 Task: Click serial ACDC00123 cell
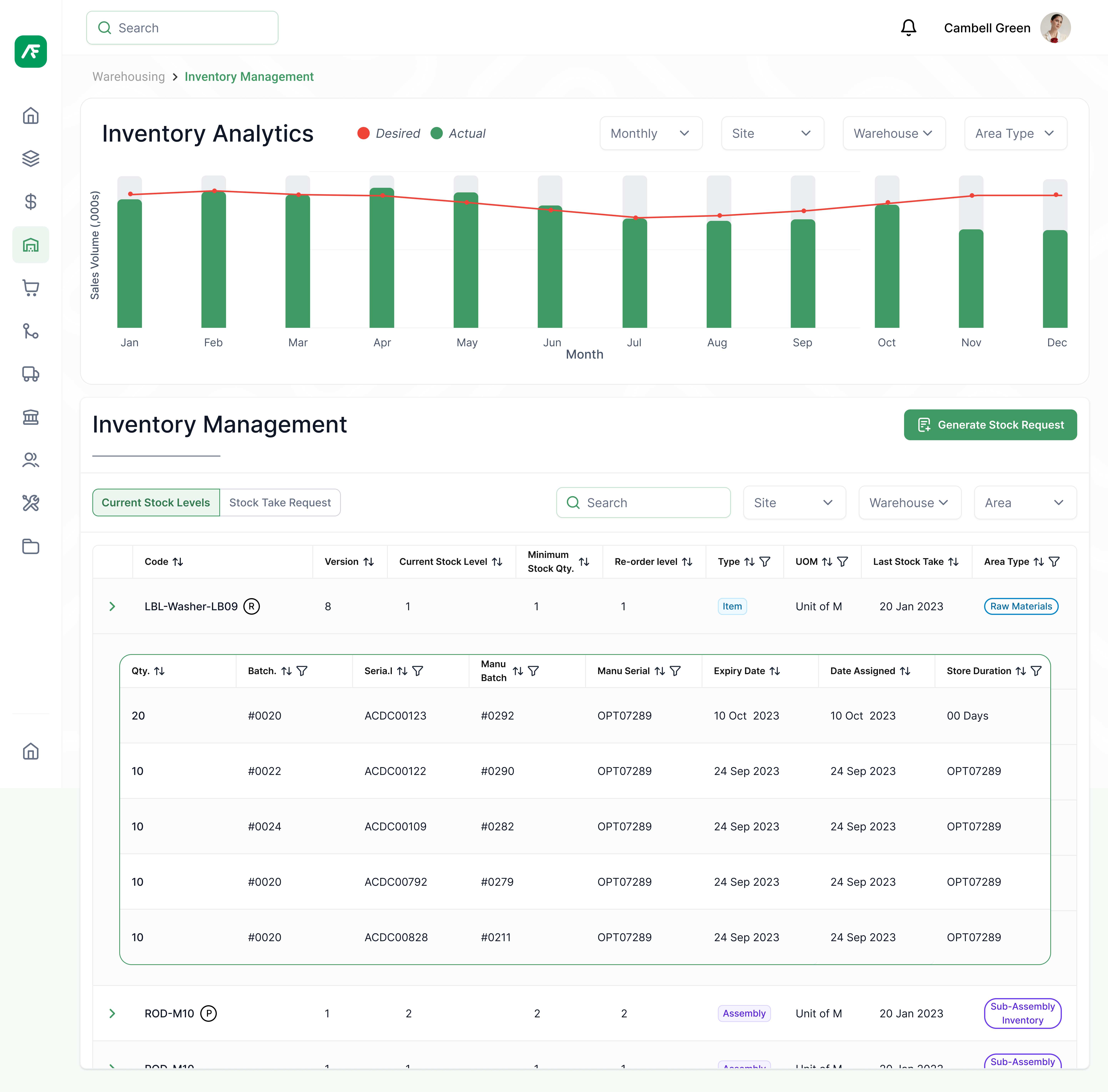(x=396, y=716)
